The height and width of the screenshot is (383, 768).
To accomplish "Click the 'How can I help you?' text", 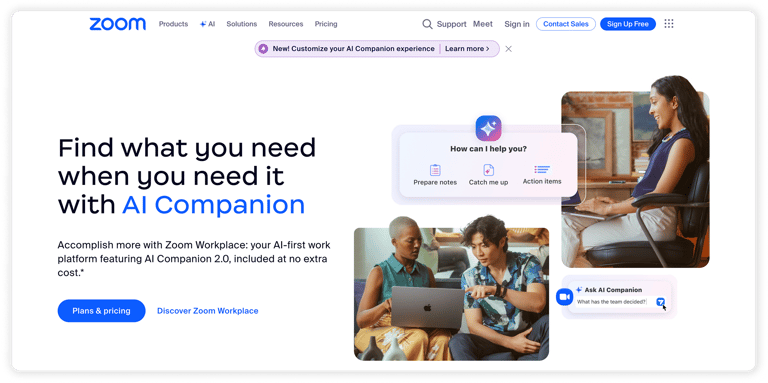I will [x=488, y=149].
